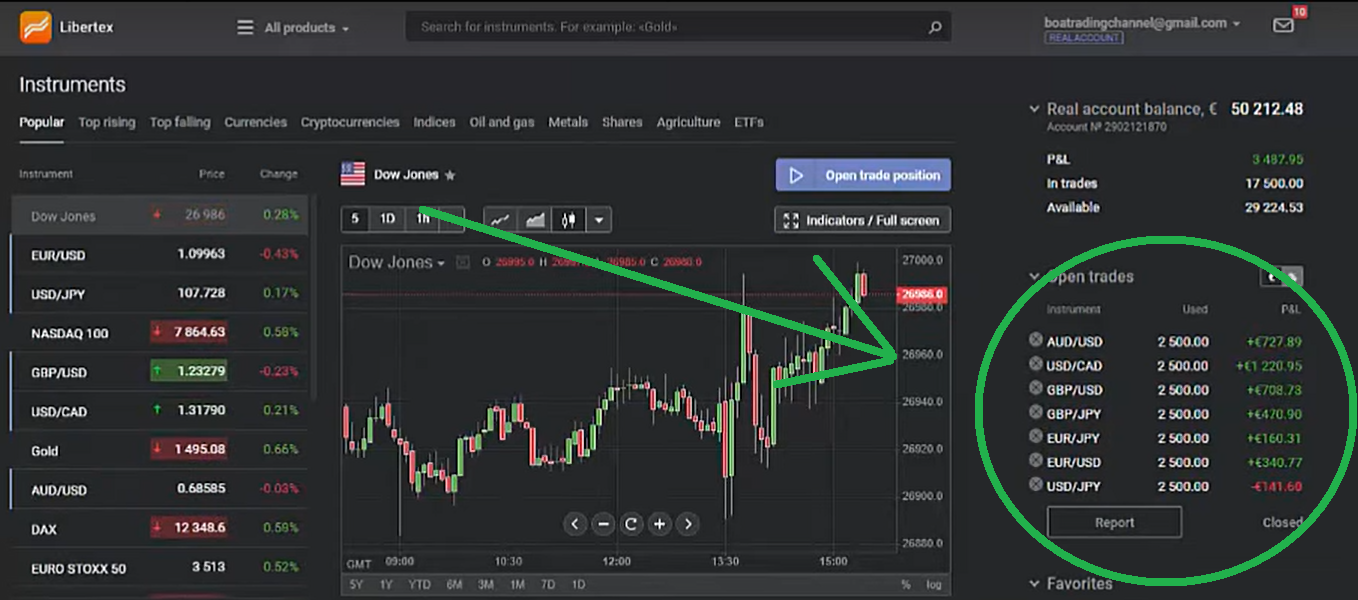The height and width of the screenshot is (600, 1358).
Task: Open the chart type dropdown arrow
Action: coord(598,220)
